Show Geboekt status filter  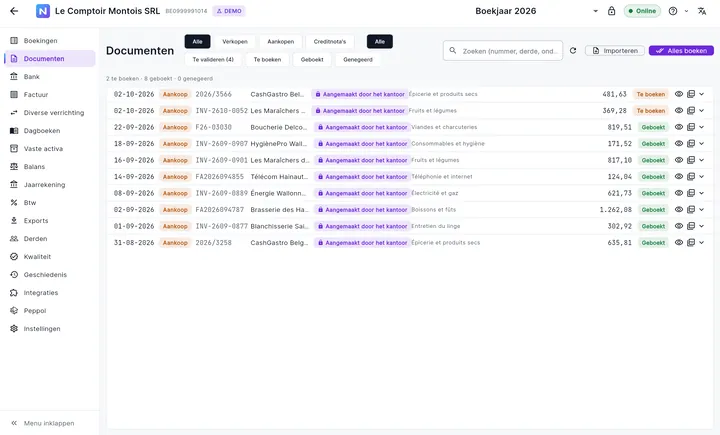coord(312,60)
